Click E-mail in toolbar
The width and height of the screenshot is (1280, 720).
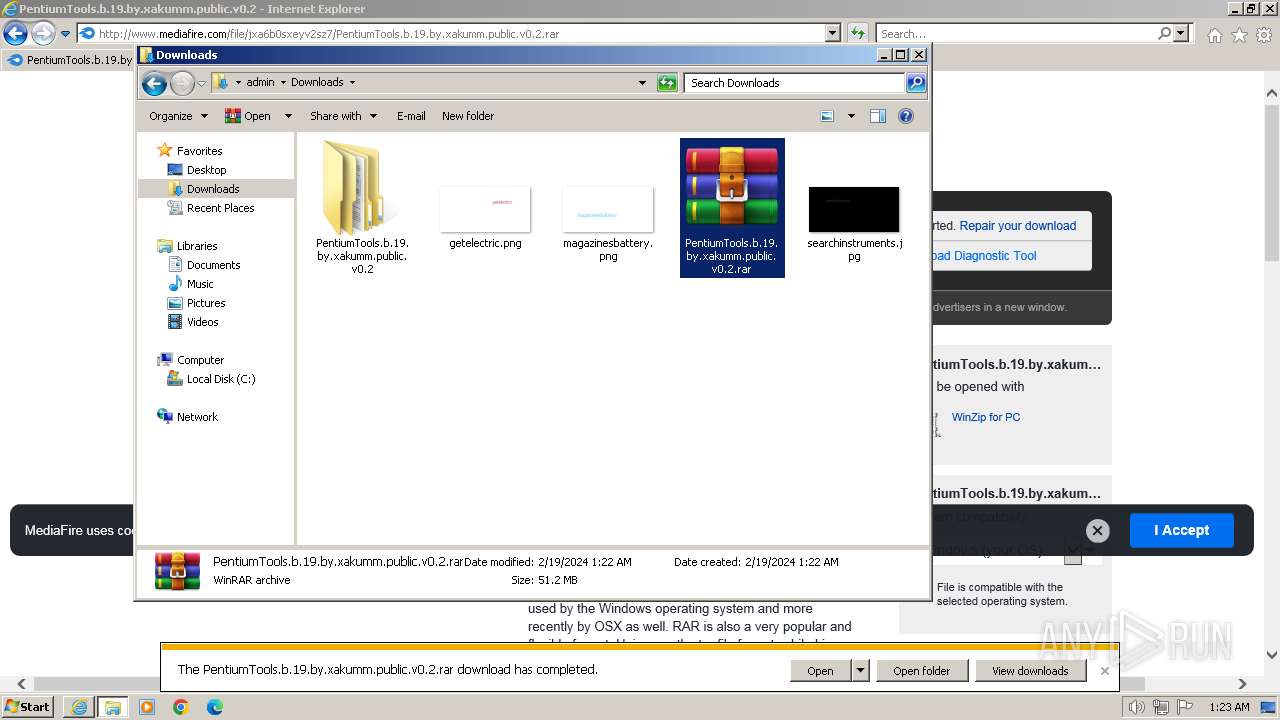pos(411,116)
